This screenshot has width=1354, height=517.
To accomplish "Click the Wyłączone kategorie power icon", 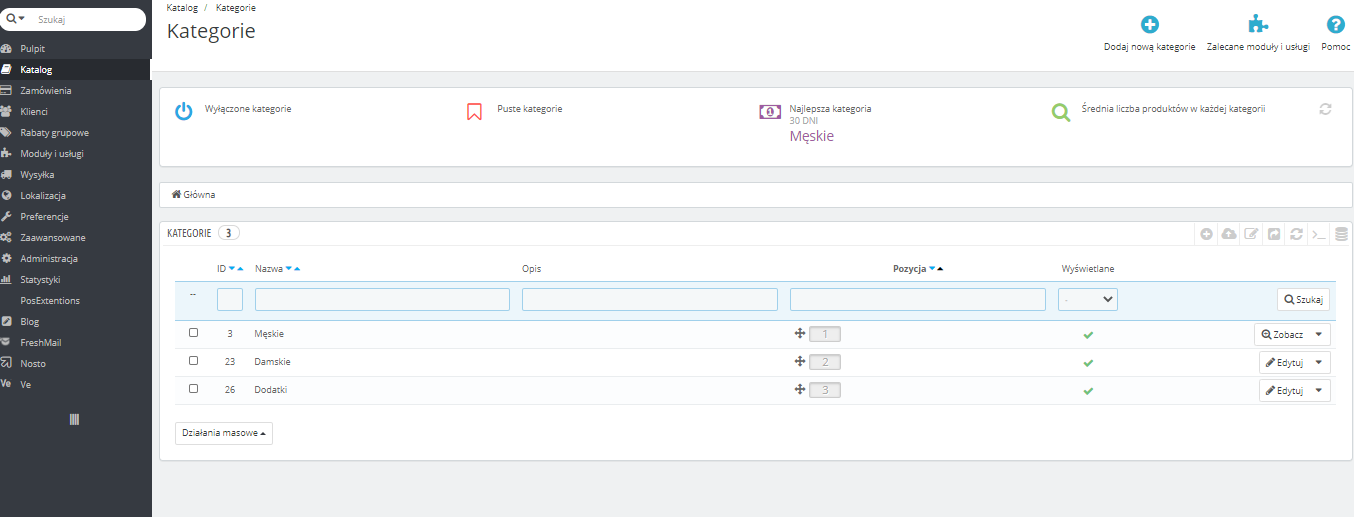I will [x=183, y=111].
